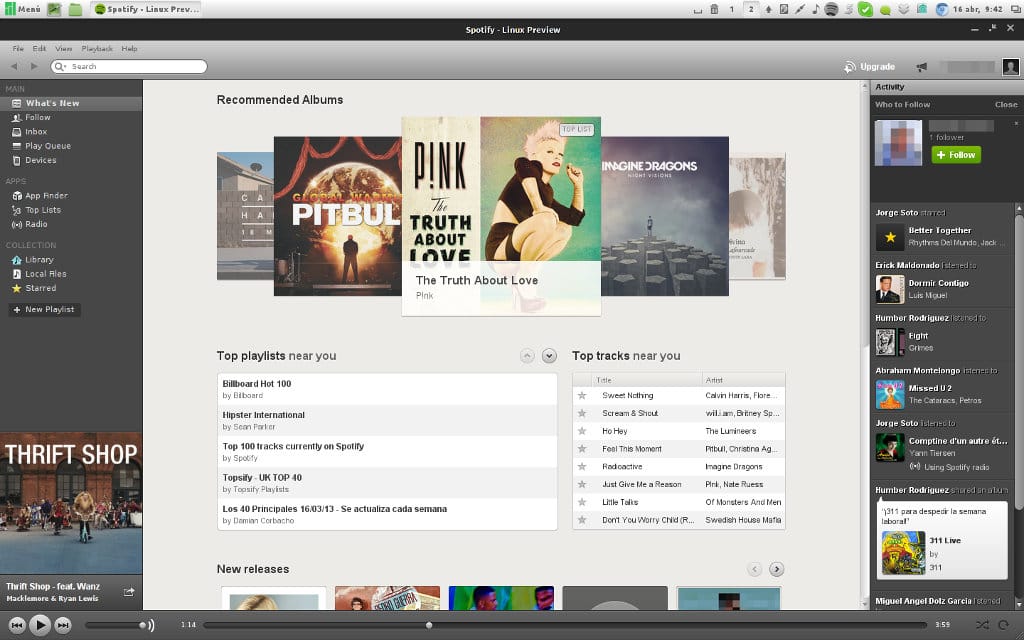This screenshot has width=1024, height=640.
Task: Open the Playback menu
Action: coord(97,47)
